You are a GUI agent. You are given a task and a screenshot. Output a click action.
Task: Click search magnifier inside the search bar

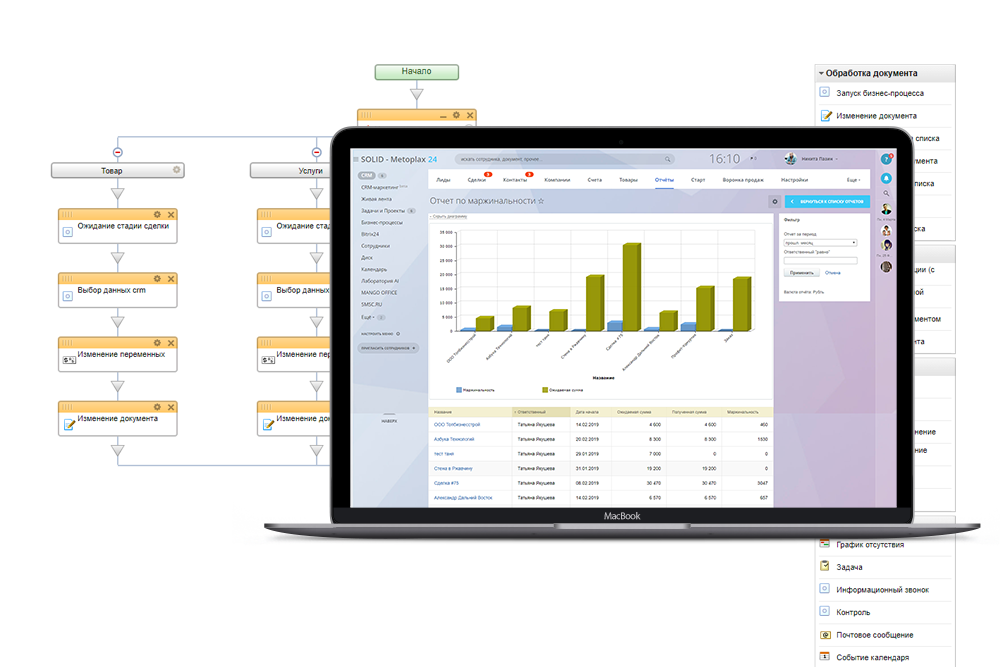(x=667, y=159)
